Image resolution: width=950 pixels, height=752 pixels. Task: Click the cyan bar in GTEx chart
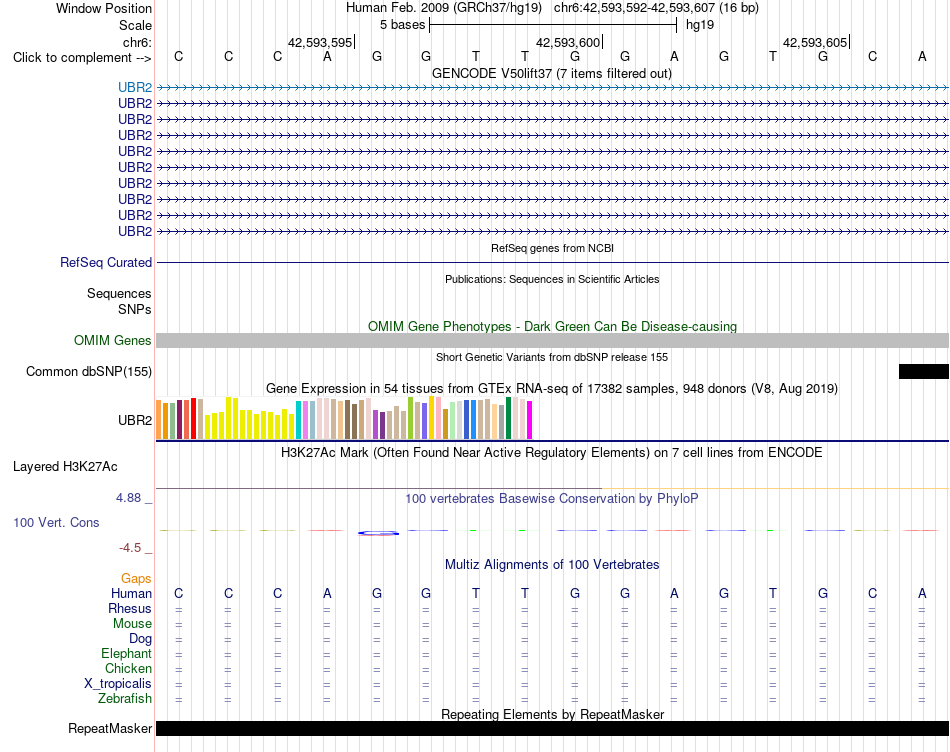coord(298,420)
